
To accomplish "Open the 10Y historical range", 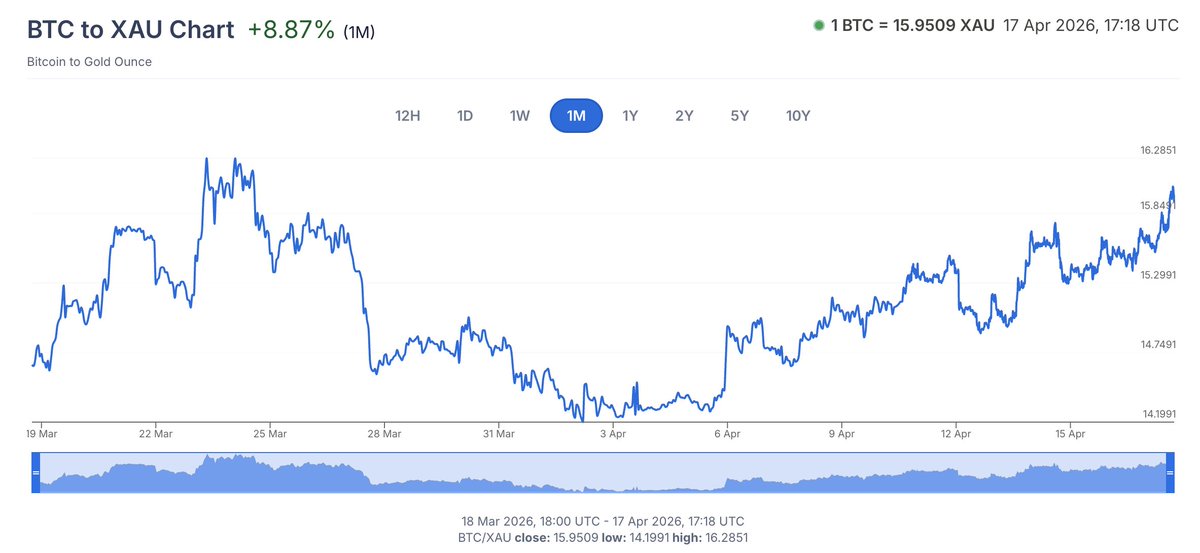I will 798,116.
